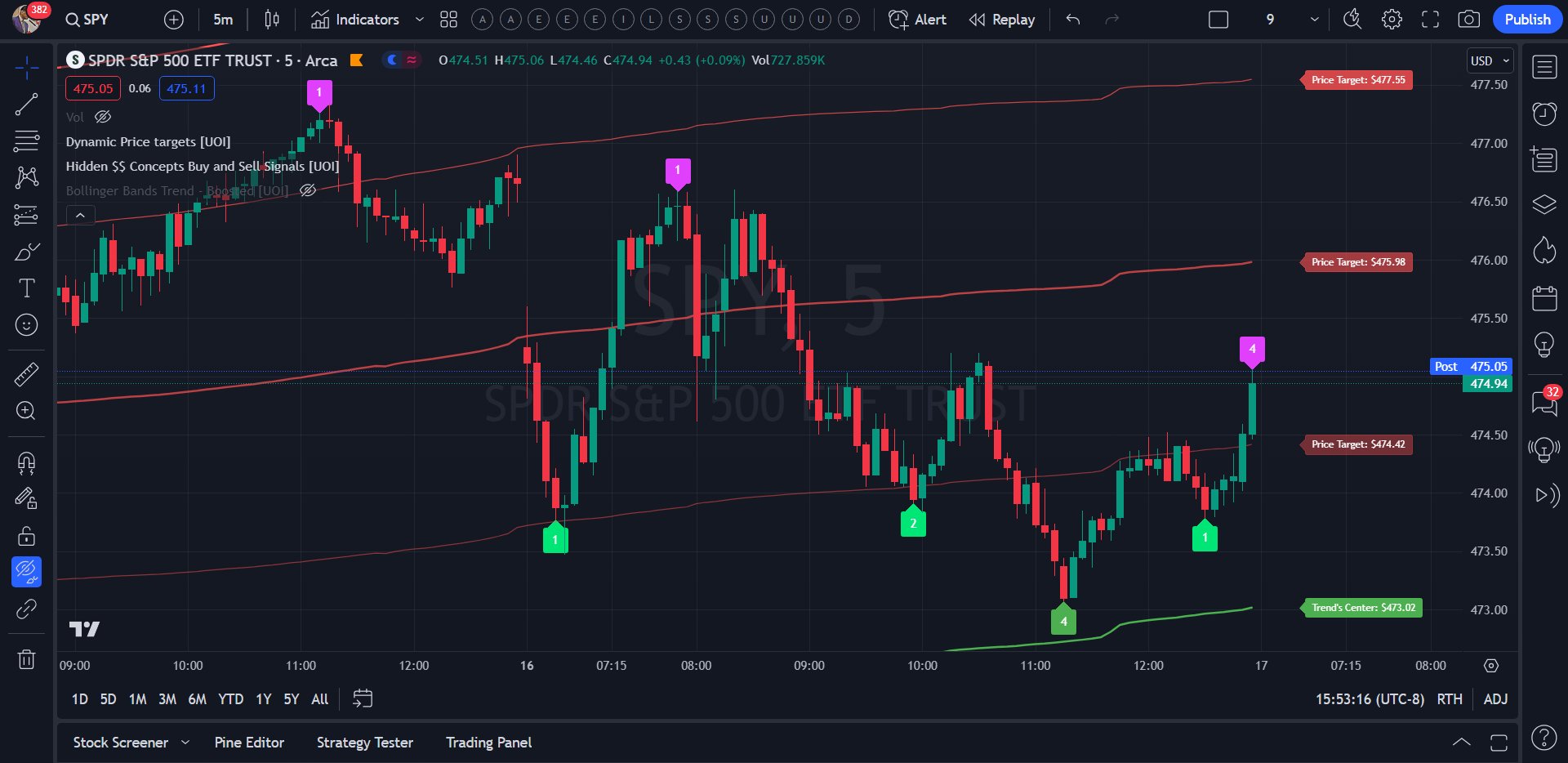Select the text annotation tool
Viewport: 1568px width, 763px height.
tap(26, 288)
